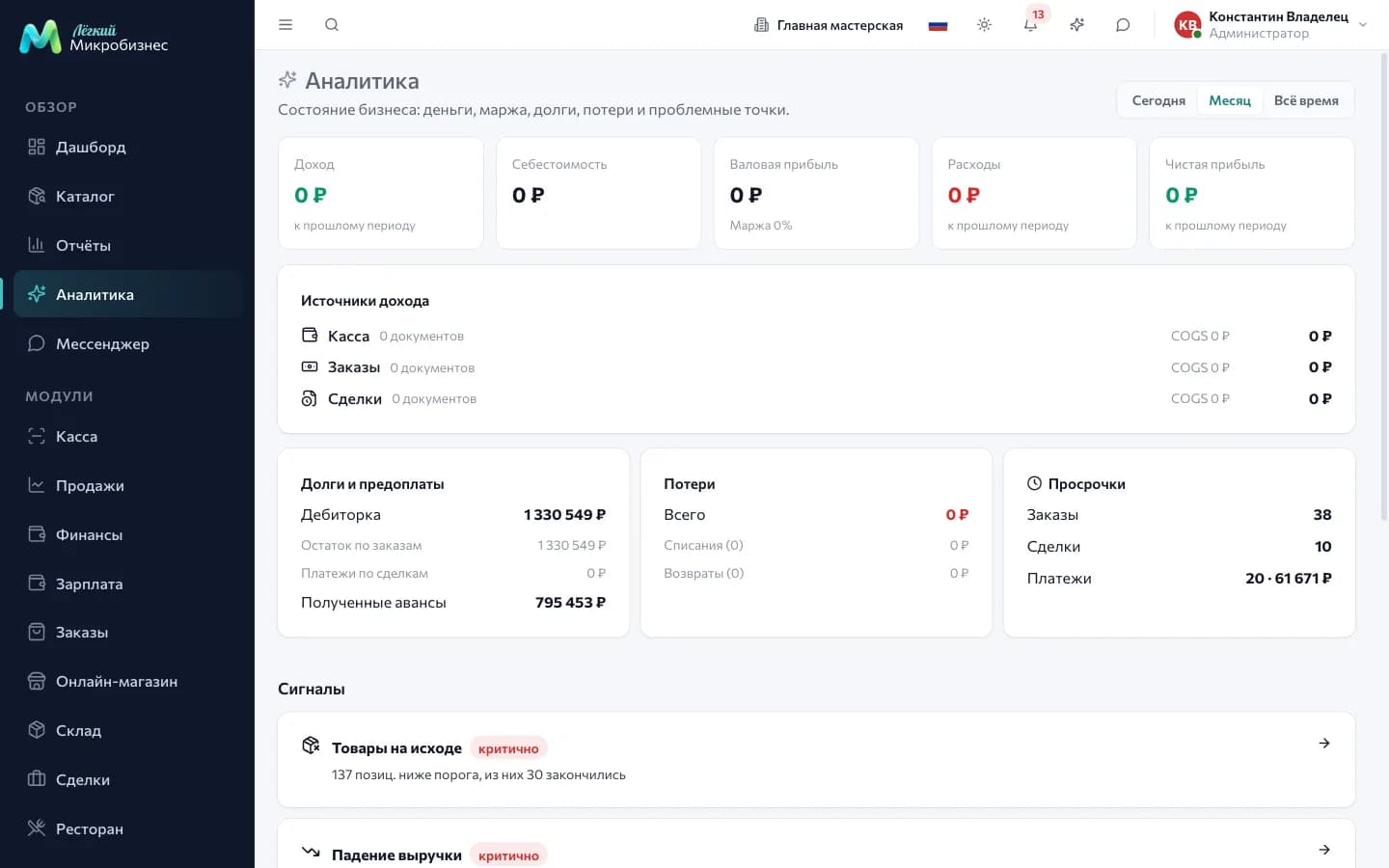Click the Расходы card

click(x=1034, y=193)
